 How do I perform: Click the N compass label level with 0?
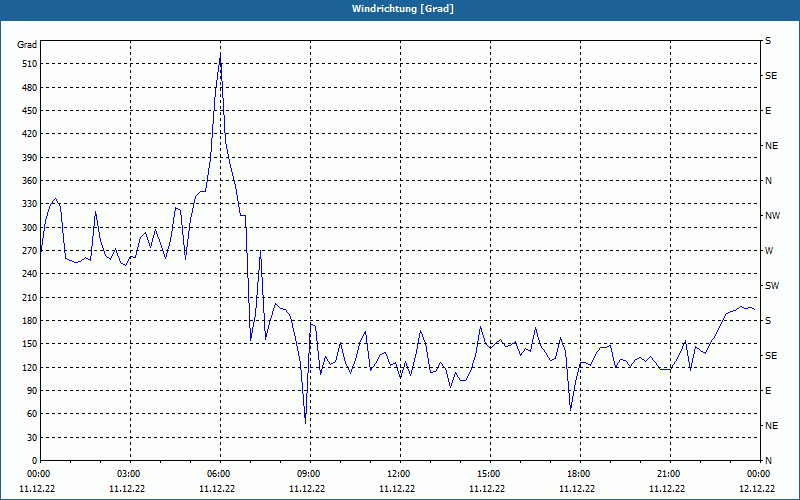coord(768,460)
